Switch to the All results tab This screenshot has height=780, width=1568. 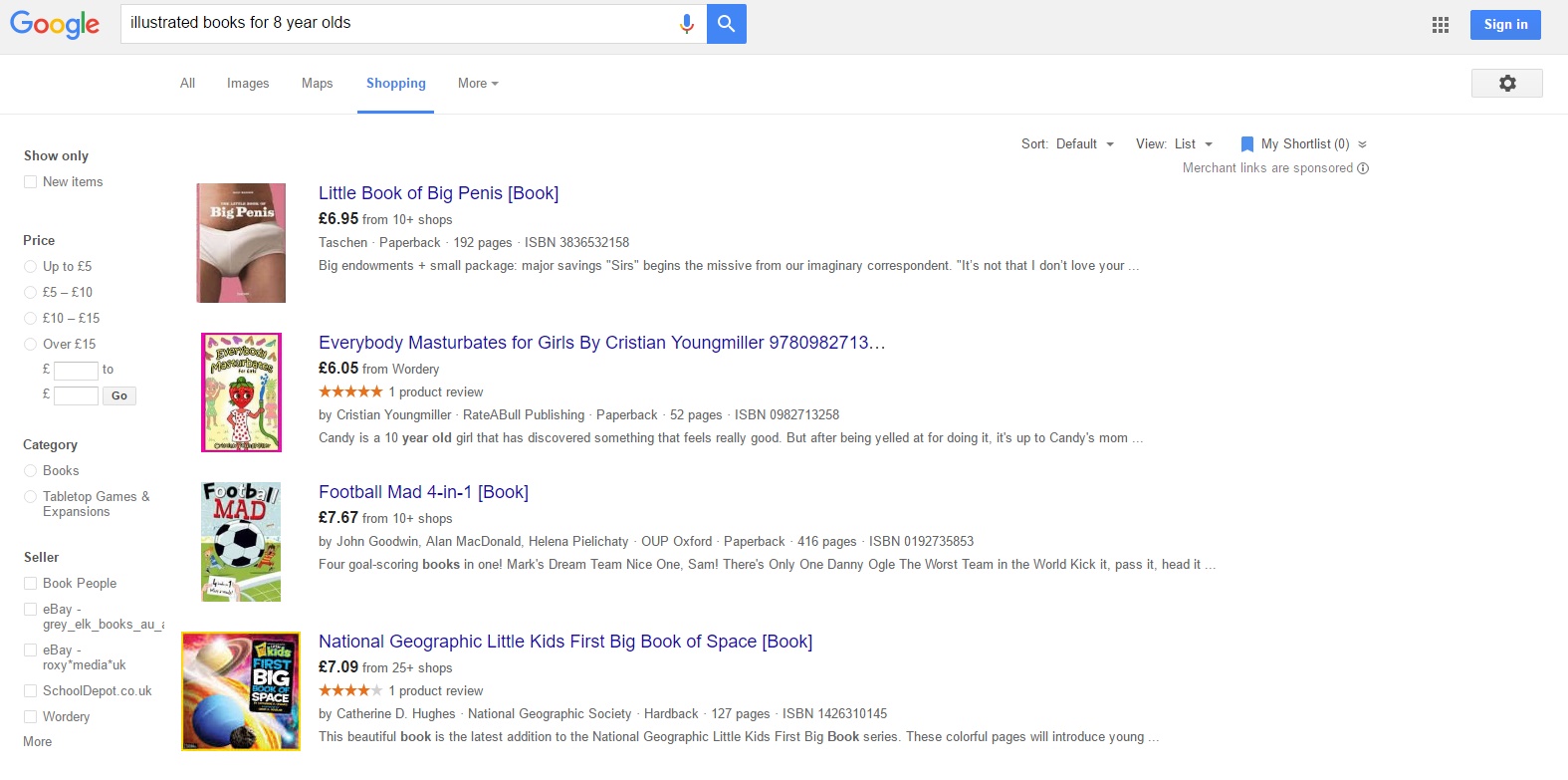point(187,84)
